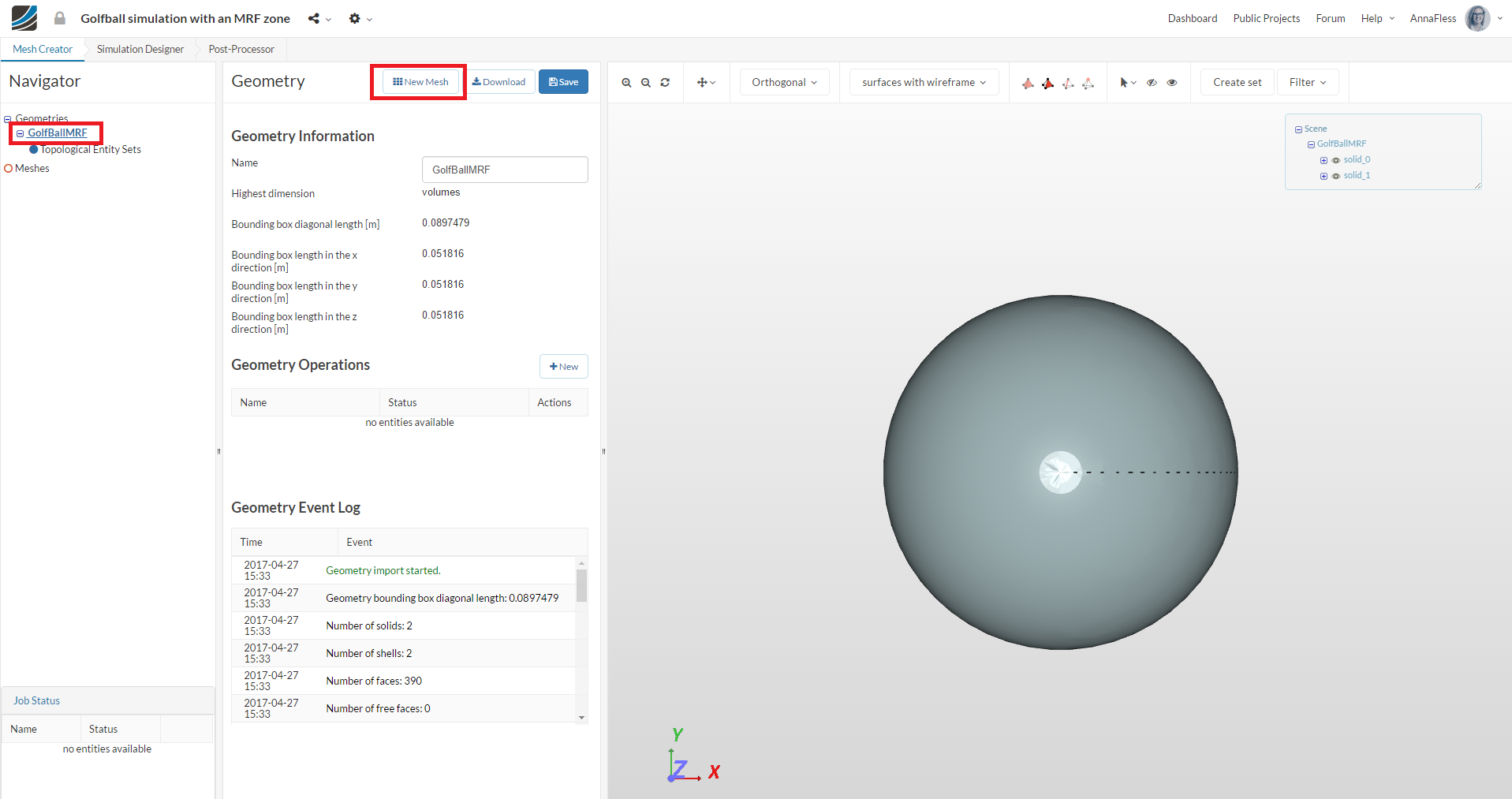This screenshot has width=1512, height=799.
Task: Open the Orthogonal projection dropdown
Action: 784,82
